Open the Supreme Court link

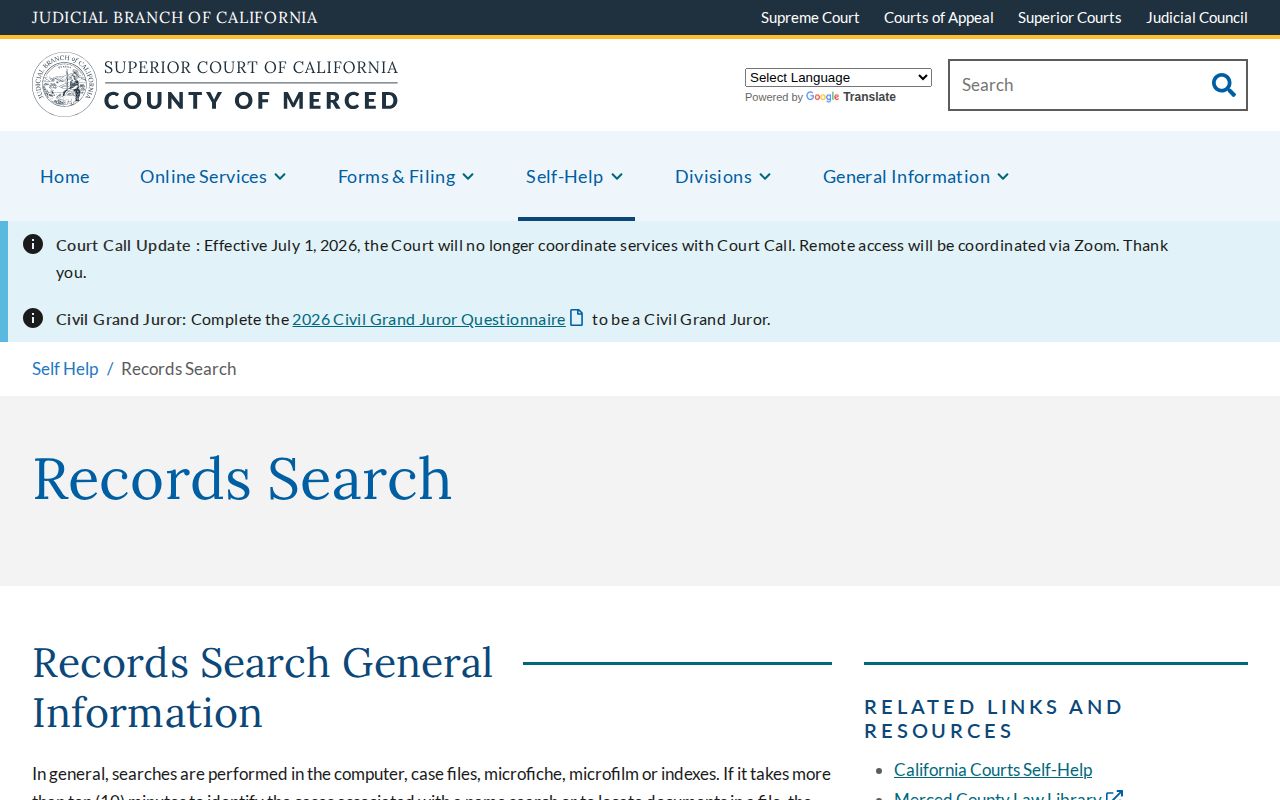pyautogui.click(x=810, y=17)
